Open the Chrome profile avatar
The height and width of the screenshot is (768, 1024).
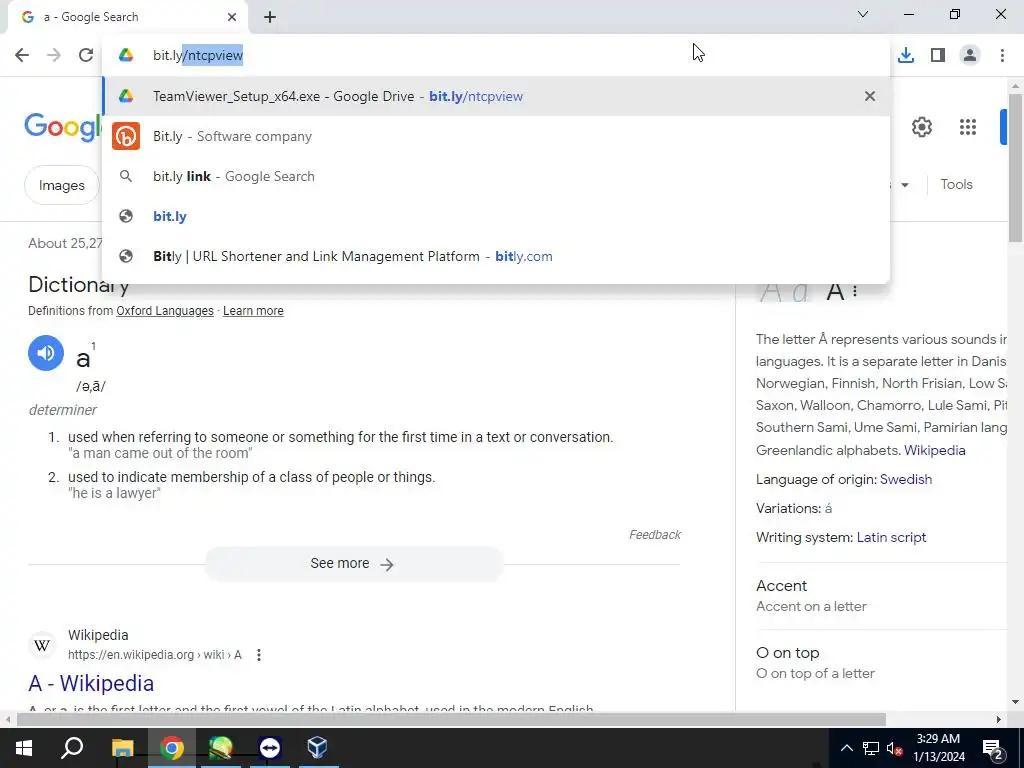click(x=970, y=55)
